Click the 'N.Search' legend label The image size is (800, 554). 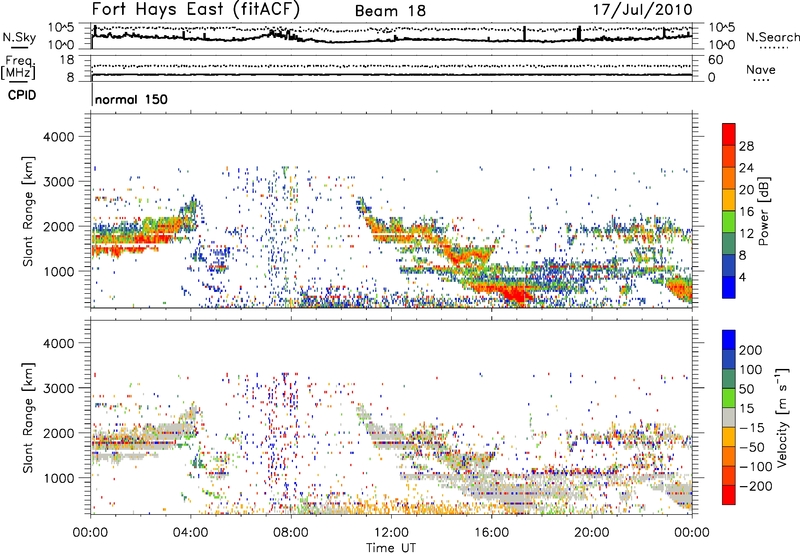pos(772,37)
